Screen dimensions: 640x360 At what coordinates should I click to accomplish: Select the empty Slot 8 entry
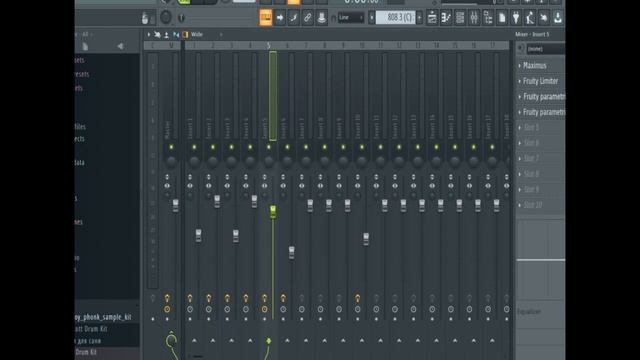tap(531, 174)
